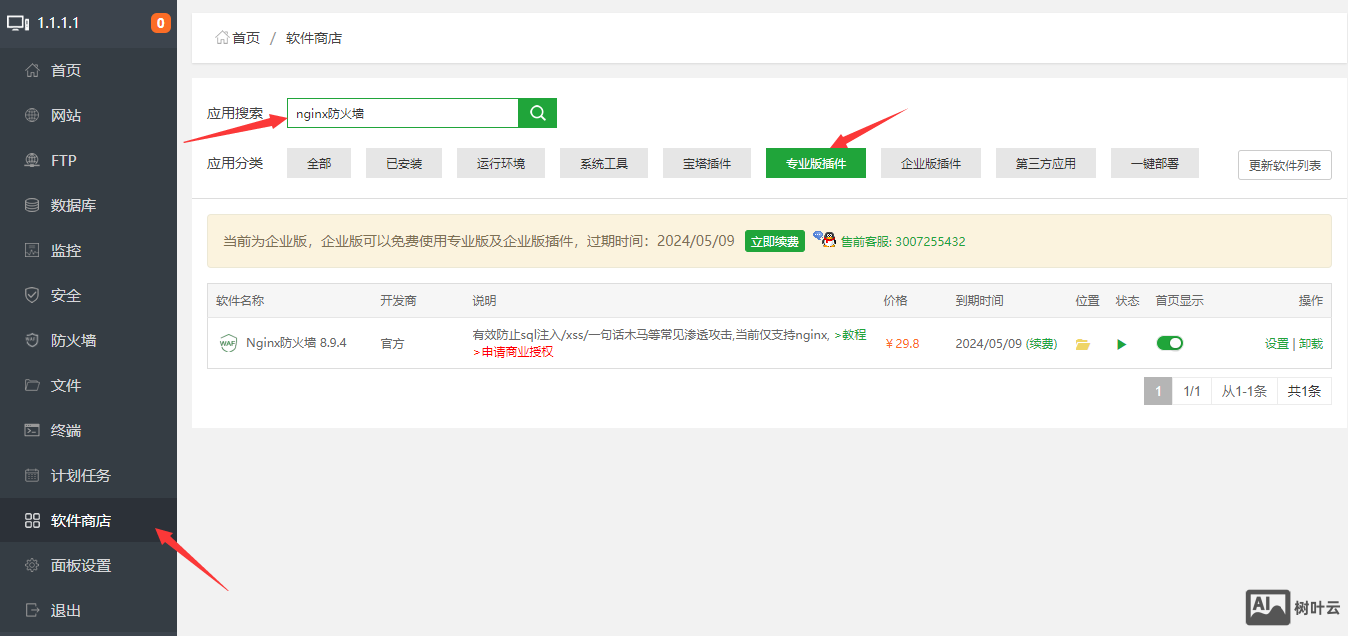Click the Nginx防火墙 WAF shield icon
Image resolution: width=1348 pixels, height=636 pixels.
228,343
